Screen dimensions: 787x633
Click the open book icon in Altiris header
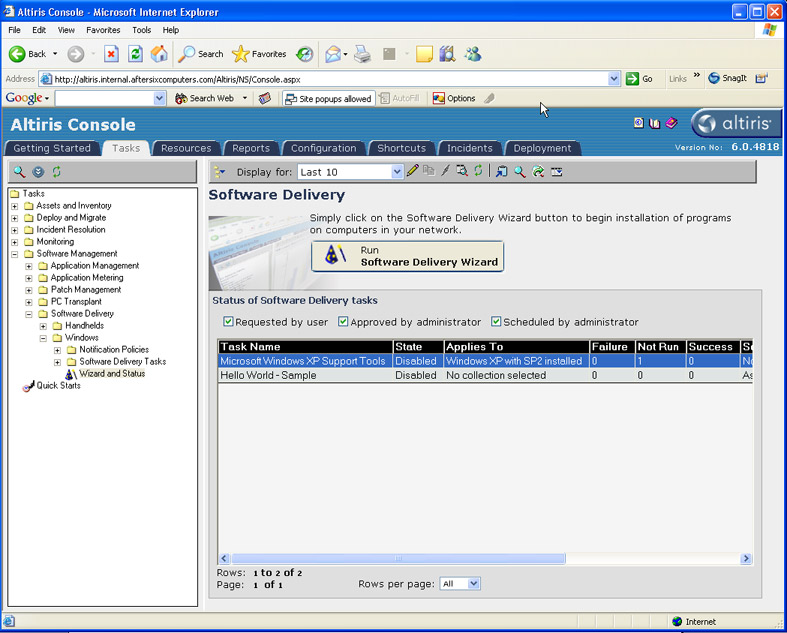tap(654, 123)
